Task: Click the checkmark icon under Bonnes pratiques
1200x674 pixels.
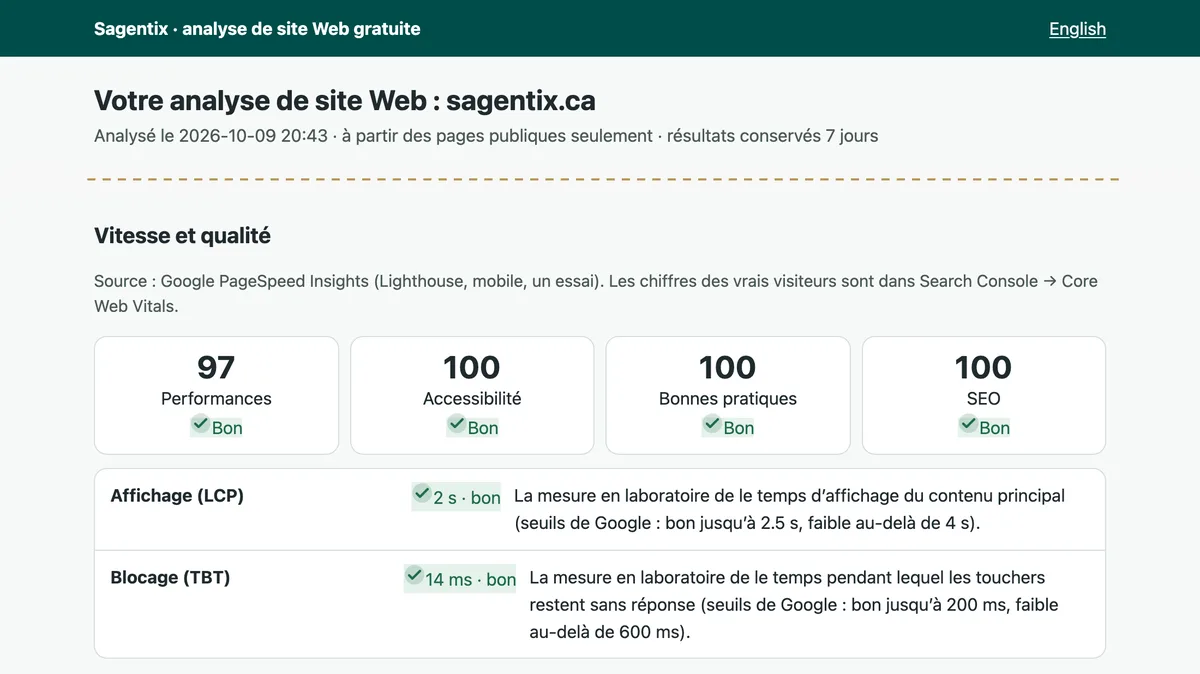Action: (x=713, y=425)
